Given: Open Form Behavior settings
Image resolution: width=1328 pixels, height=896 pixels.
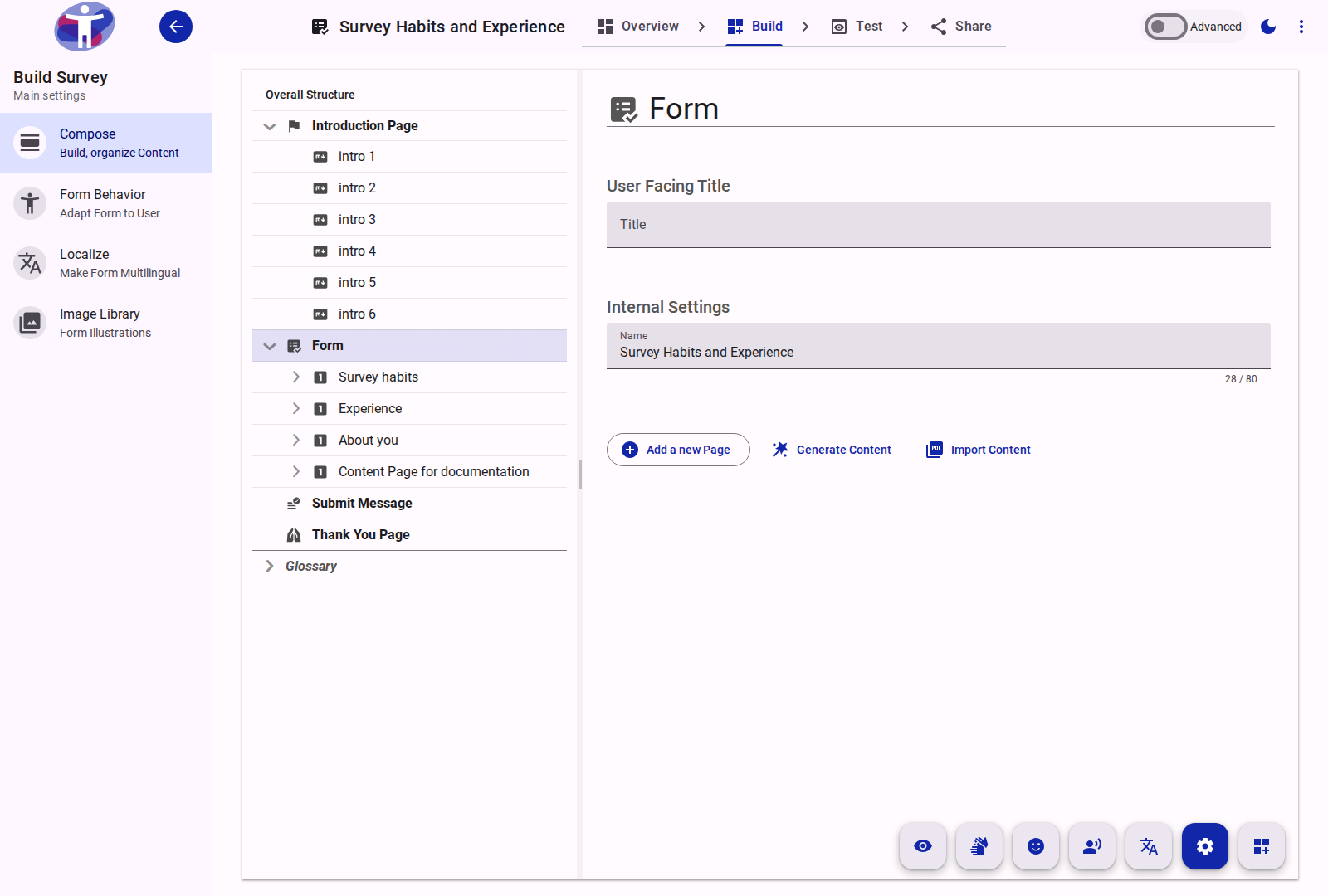Looking at the screenshot, I should (105, 203).
